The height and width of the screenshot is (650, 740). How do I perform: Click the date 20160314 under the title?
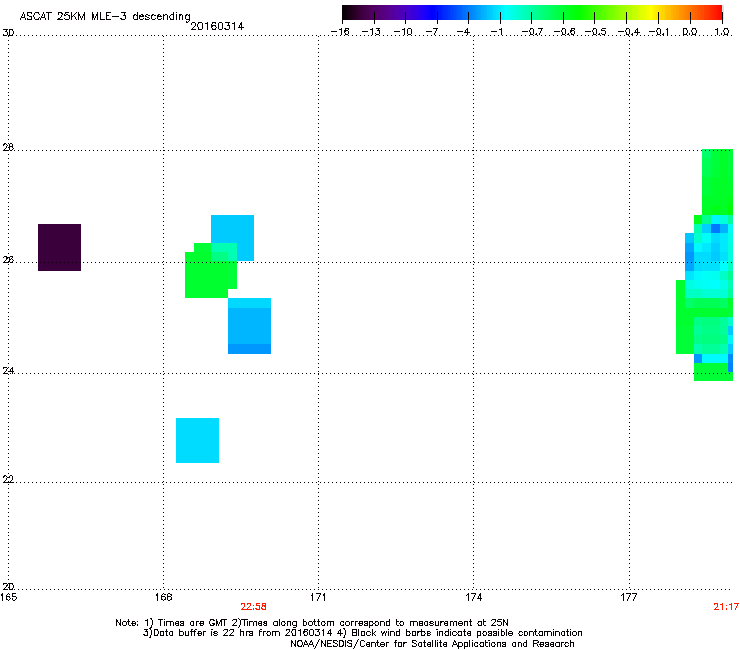tap(217, 26)
